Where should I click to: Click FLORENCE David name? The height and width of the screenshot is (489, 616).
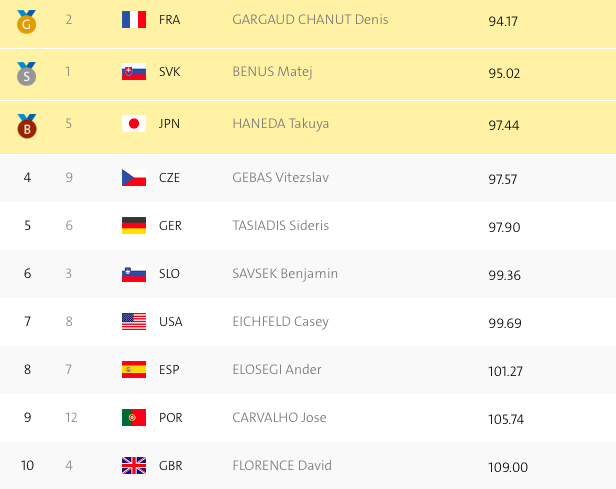[x=282, y=465]
